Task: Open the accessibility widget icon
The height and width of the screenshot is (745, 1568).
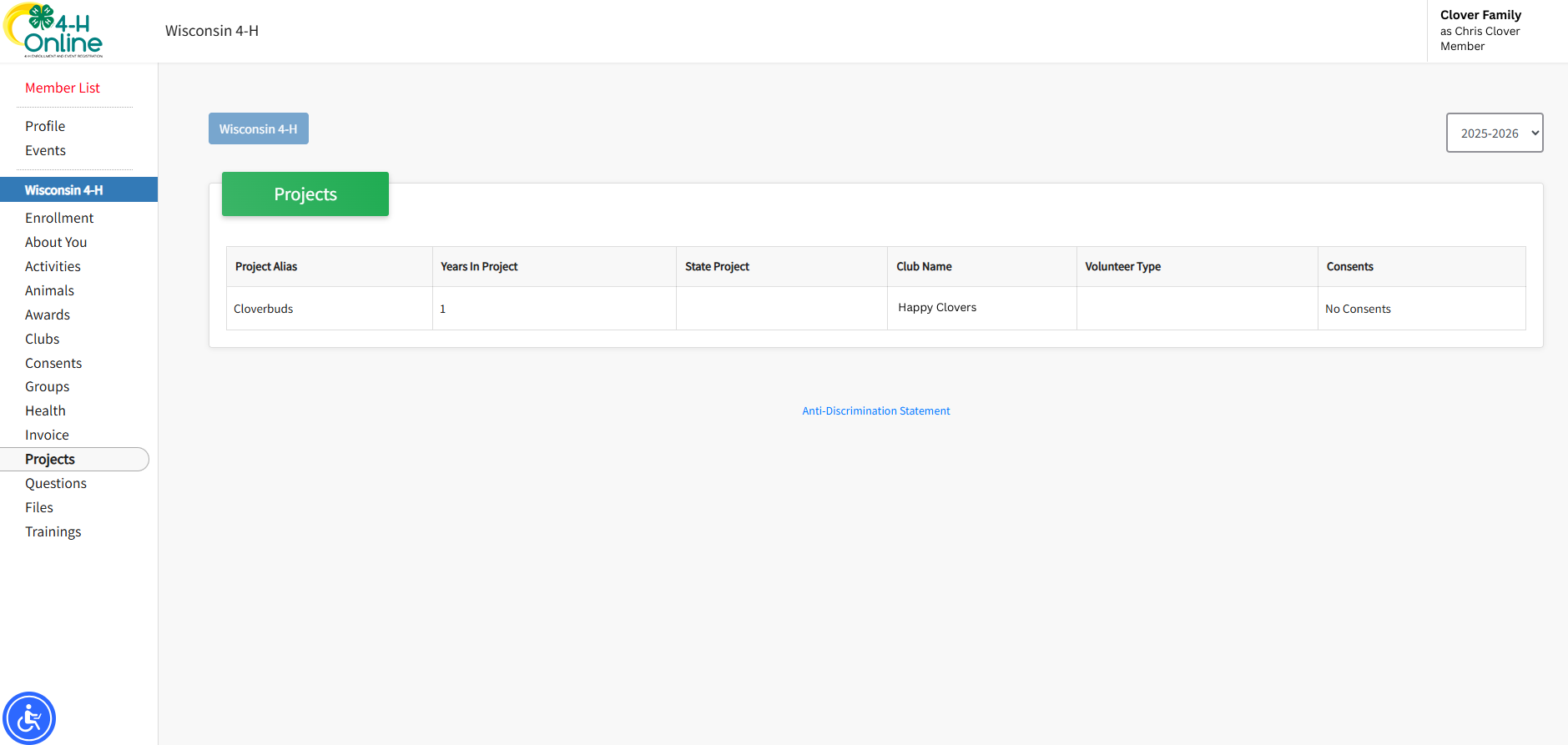Action: click(x=29, y=717)
